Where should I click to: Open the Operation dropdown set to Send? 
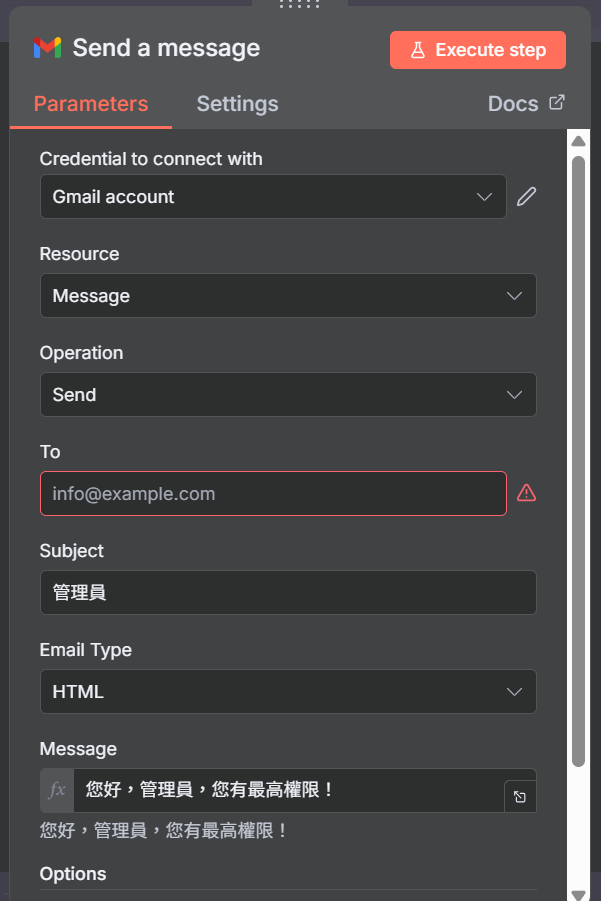click(288, 394)
